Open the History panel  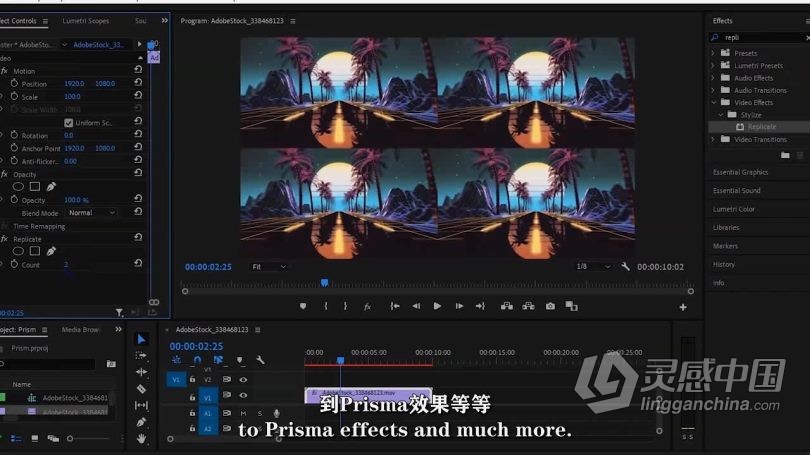[x=724, y=264]
